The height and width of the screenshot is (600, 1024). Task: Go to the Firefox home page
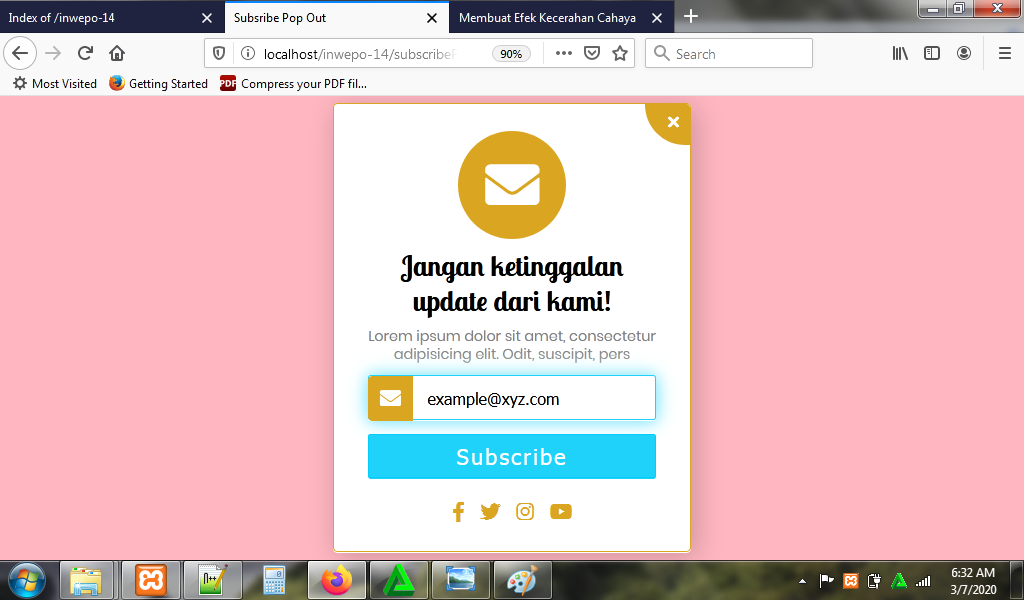click(x=117, y=54)
